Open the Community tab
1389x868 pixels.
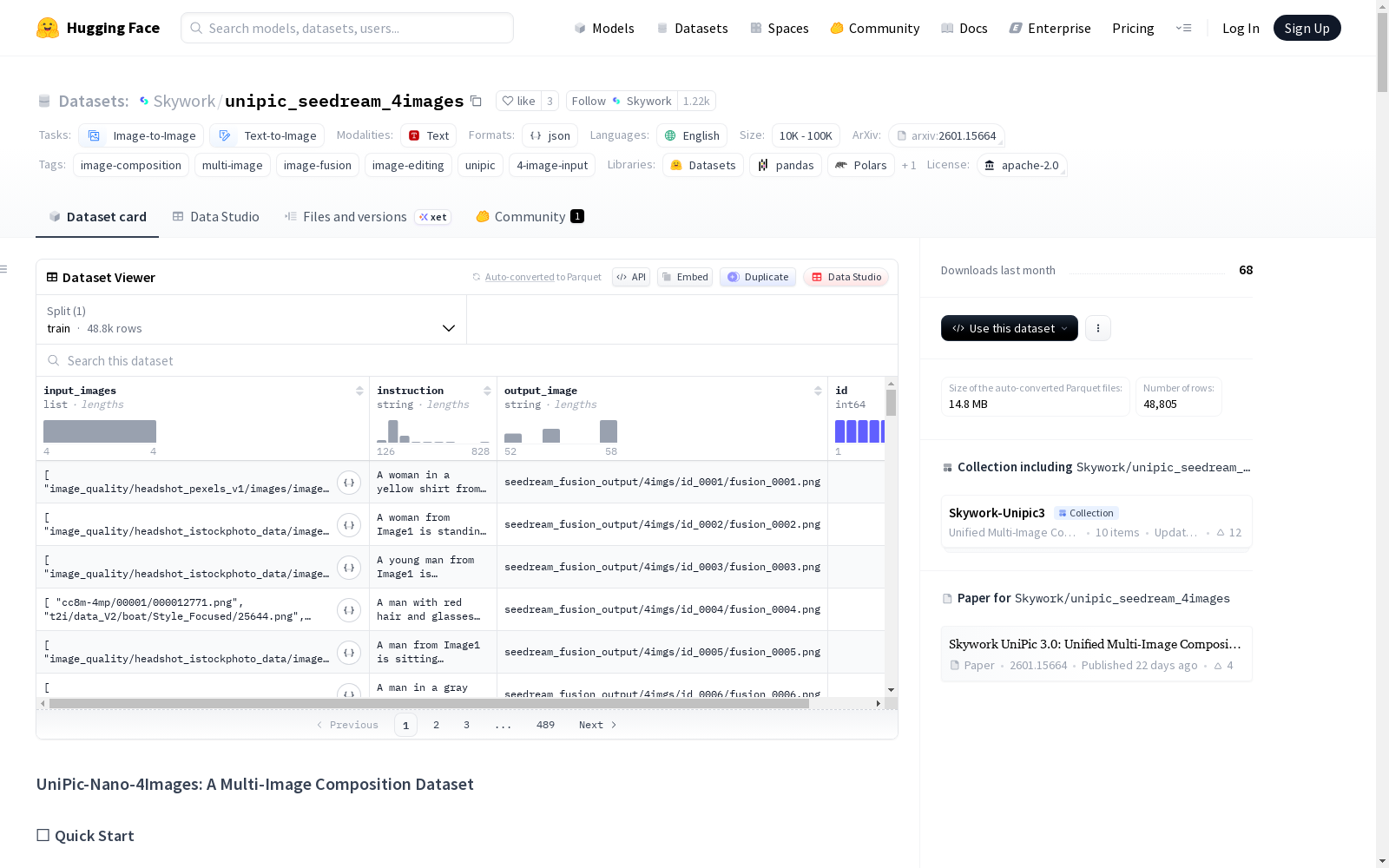pyautogui.click(x=530, y=217)
